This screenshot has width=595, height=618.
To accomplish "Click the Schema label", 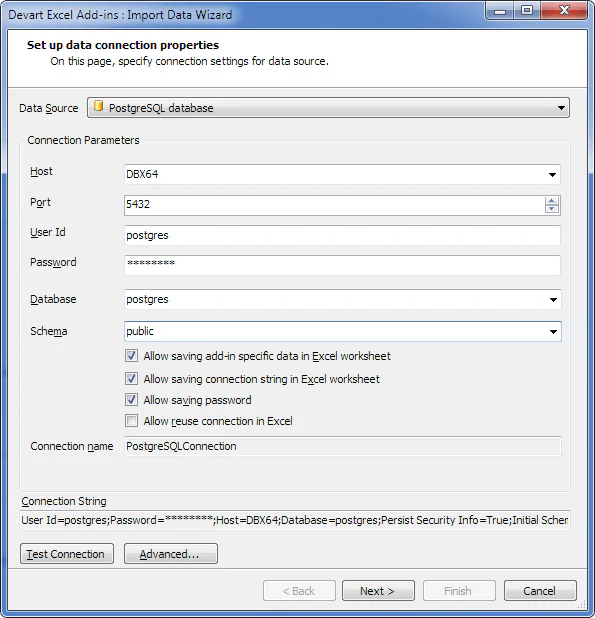I will pyautogui.click(x=48, y=331).
